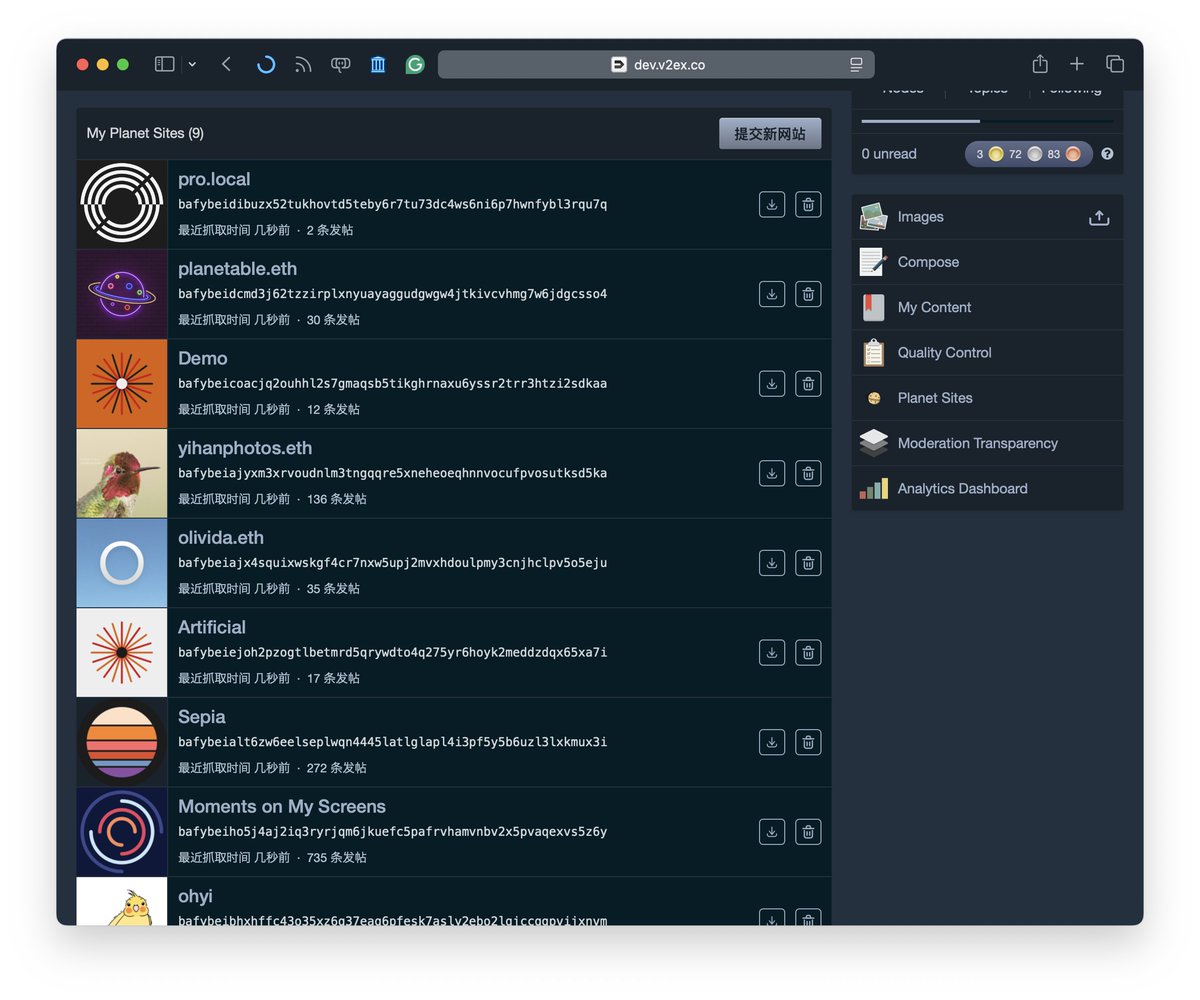
Task: Download the Demo site
Action: [x=772, y=383]
